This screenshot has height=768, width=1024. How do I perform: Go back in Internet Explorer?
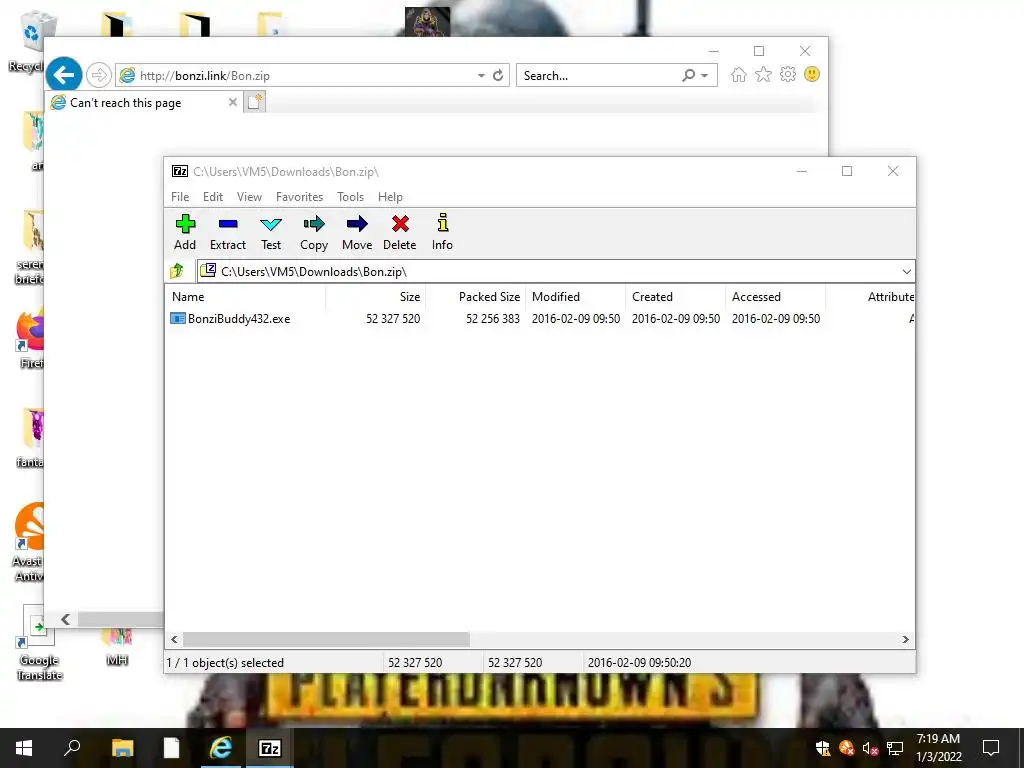tap(64, 75)
